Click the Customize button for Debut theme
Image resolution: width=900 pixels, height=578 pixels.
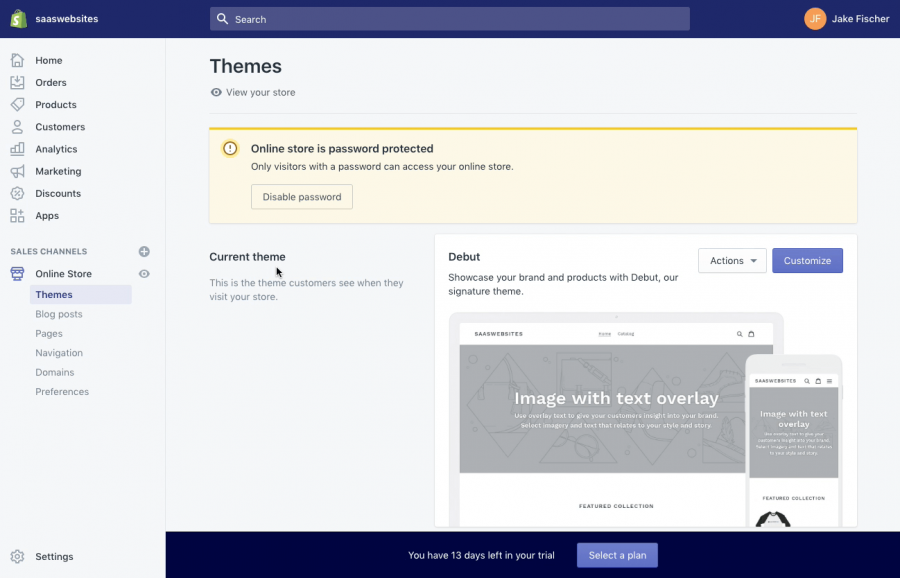(807, 260)
